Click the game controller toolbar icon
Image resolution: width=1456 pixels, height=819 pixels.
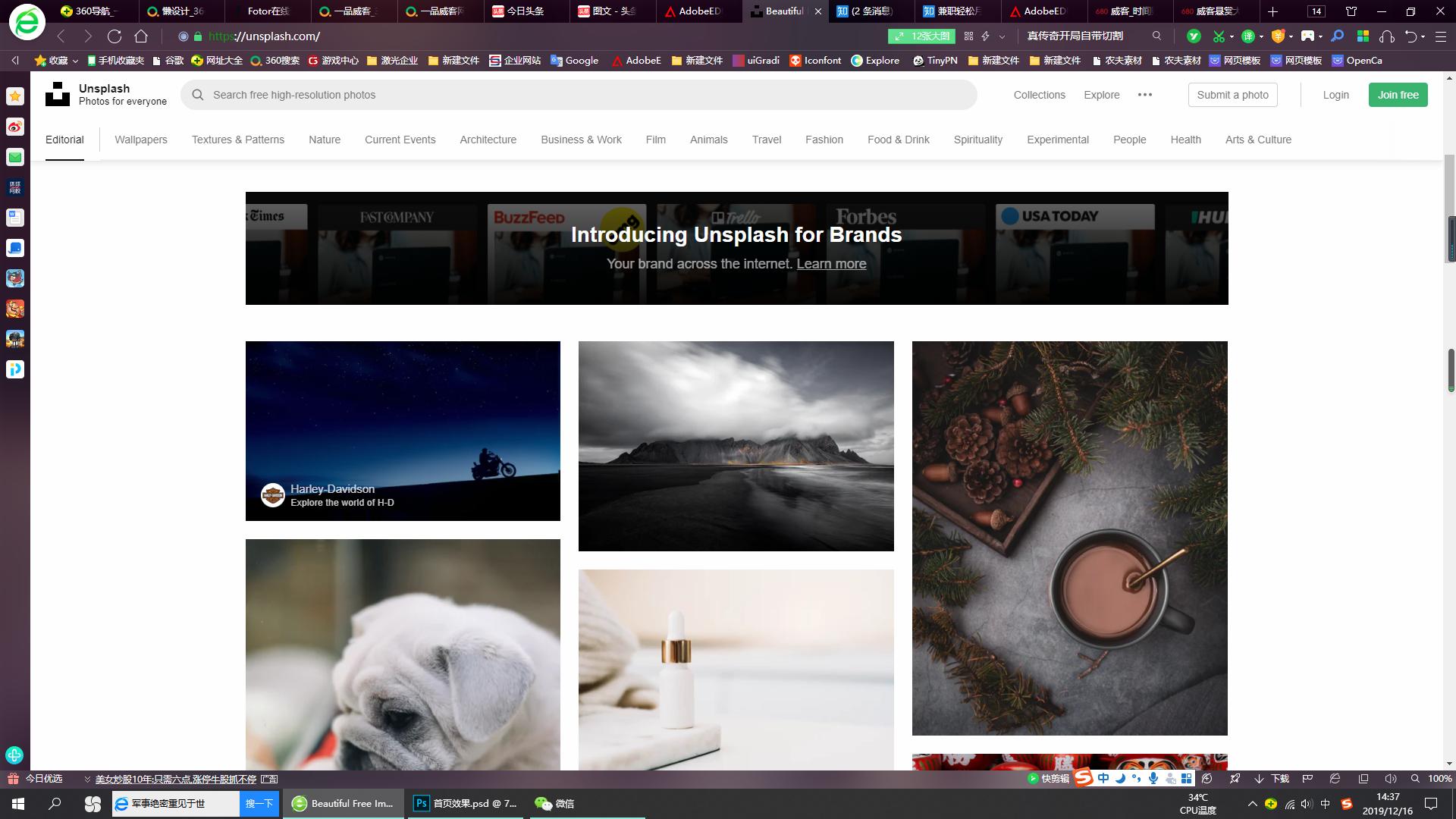tap(1308, 36)
